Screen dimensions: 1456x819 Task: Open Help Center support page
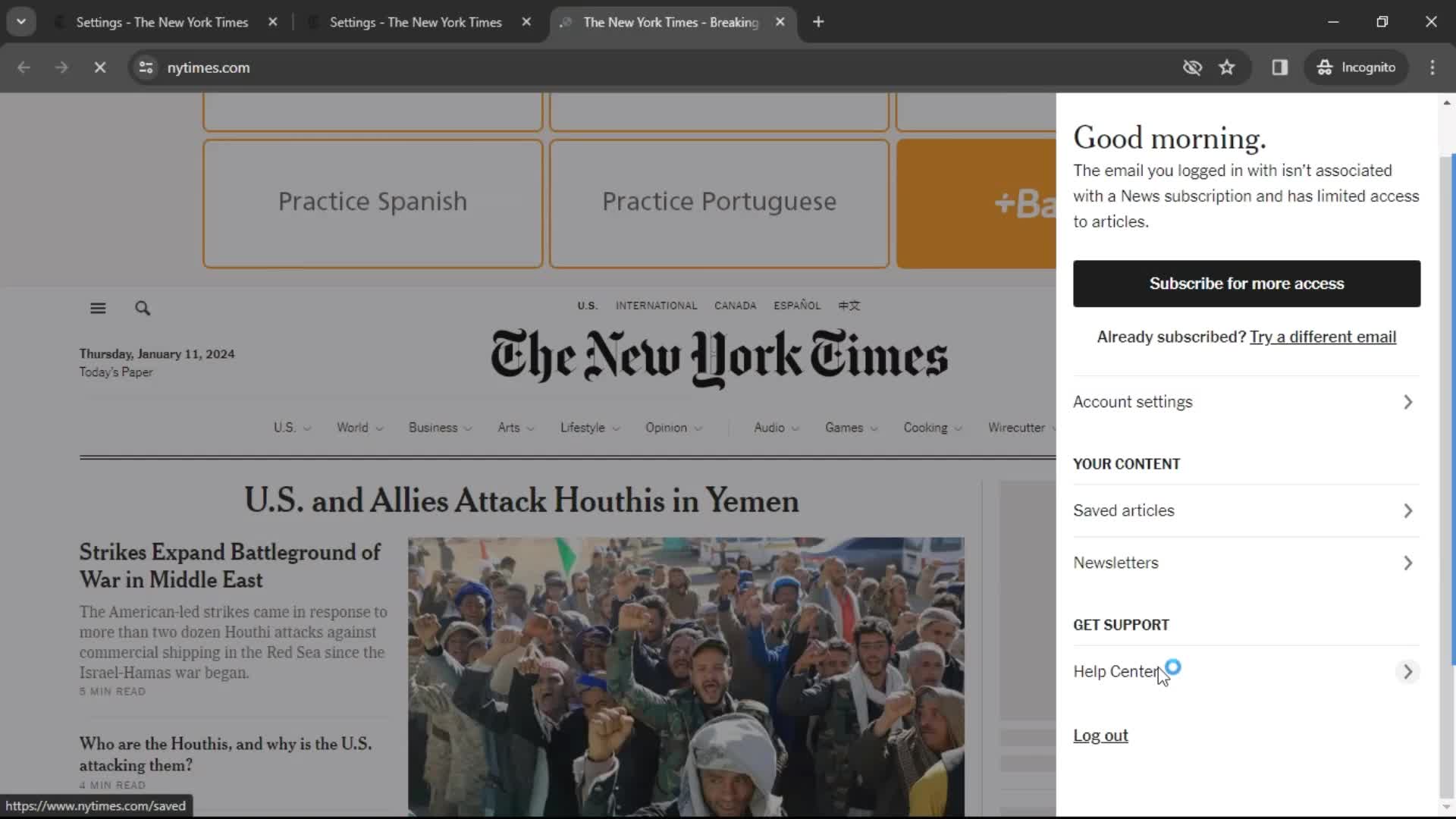click(x=1116, y=671)
